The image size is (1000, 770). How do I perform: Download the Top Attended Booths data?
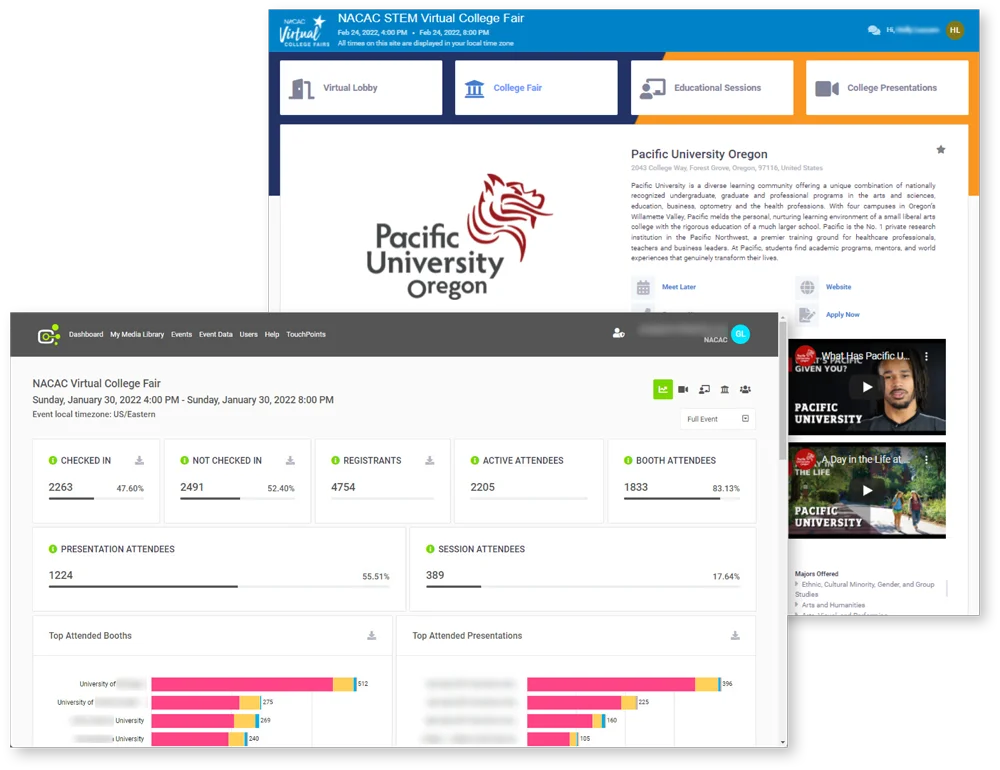(x=372, y=635)
